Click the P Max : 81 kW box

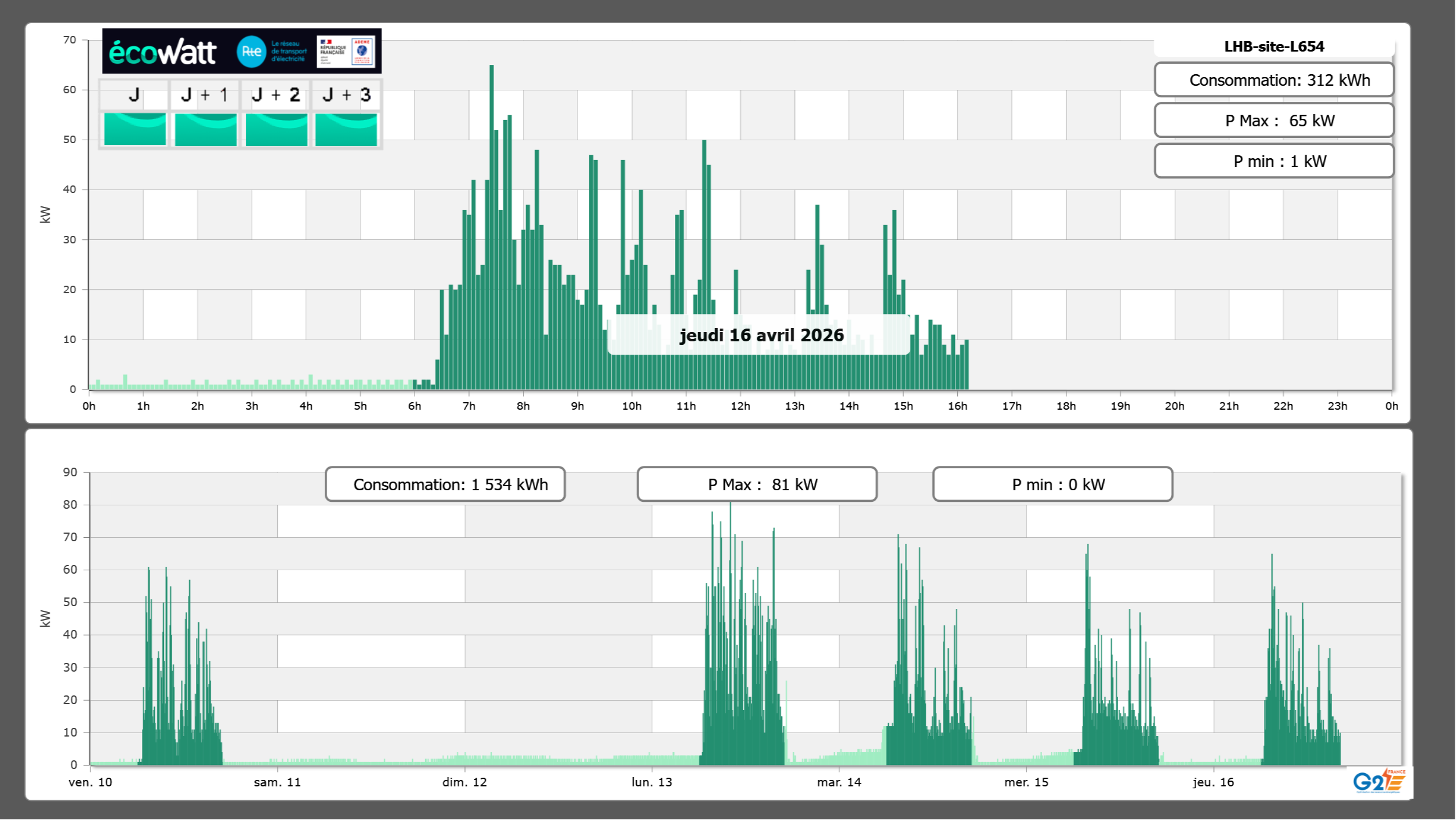(x=757, y=484)
